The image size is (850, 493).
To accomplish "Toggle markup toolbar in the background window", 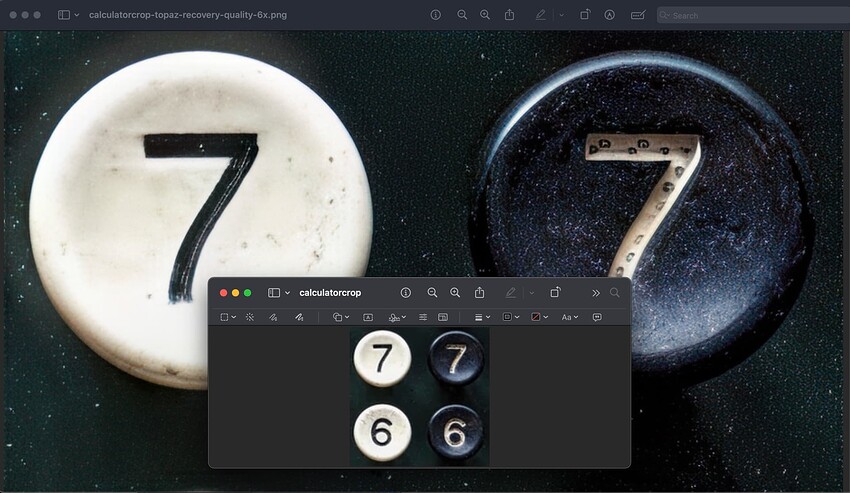I will (541, 15).
